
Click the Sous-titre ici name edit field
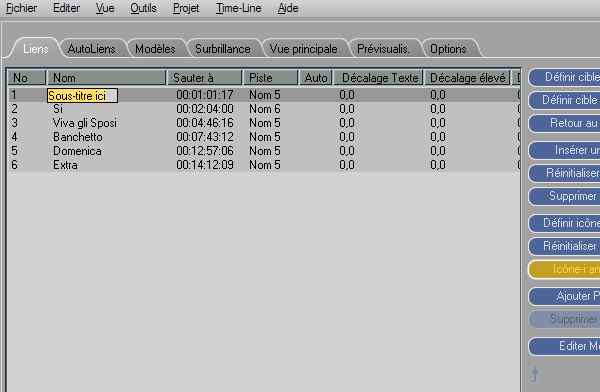pos(82,96)
